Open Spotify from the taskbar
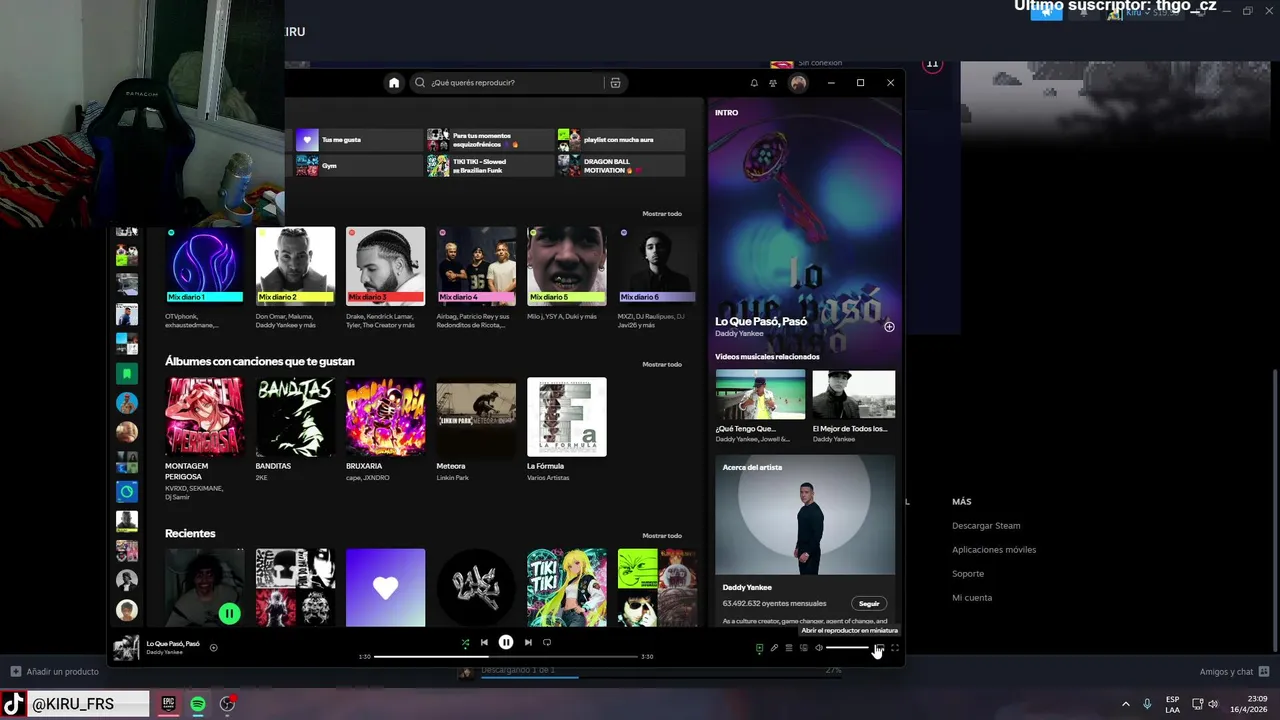This screenshot has width=1280, height=720. tap(198, 704)
